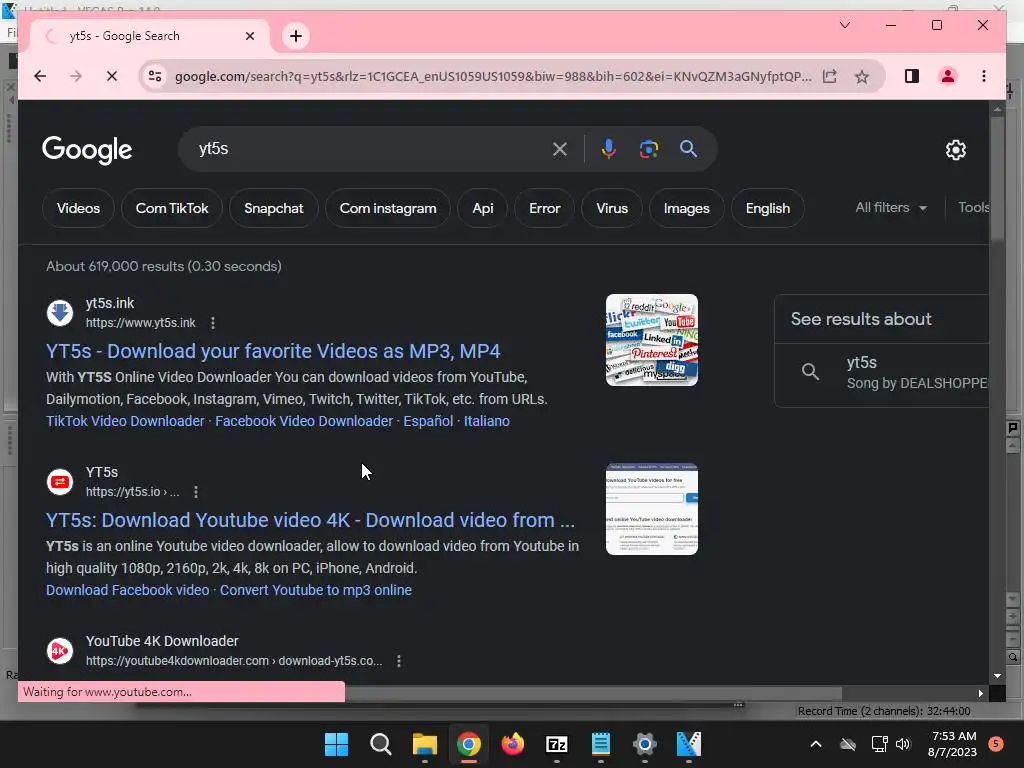Image resolution: width=1024 pixels, height=768 pixels.
Task: Open the social media logos thumbnail
Action: [x=652, y=340]
